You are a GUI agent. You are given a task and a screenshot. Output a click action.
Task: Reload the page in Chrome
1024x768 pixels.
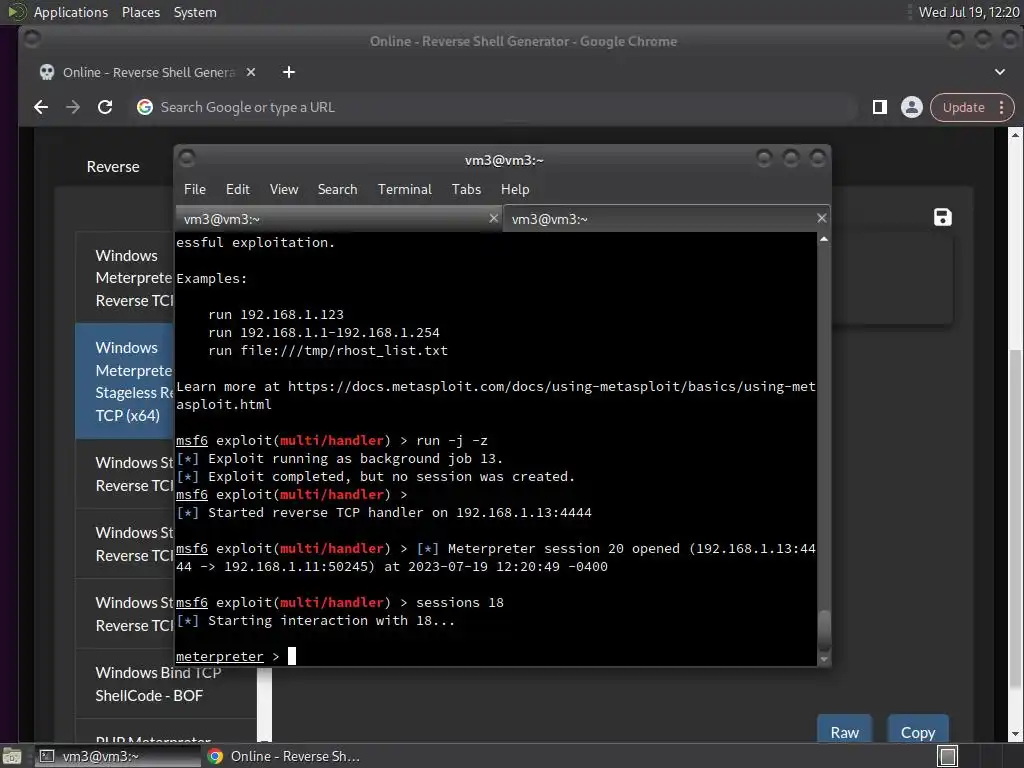(x=104, y=107)
